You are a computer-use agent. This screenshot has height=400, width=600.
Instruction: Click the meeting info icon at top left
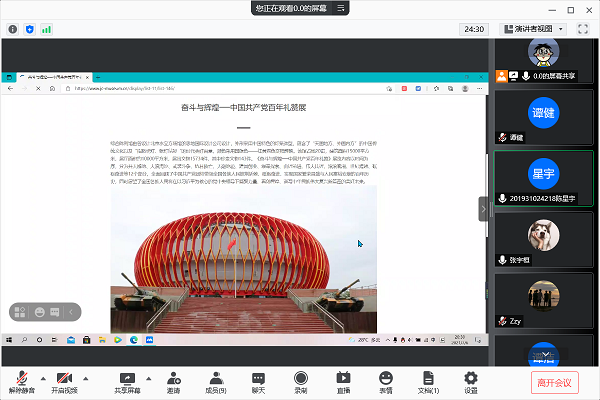coord(13,29)
